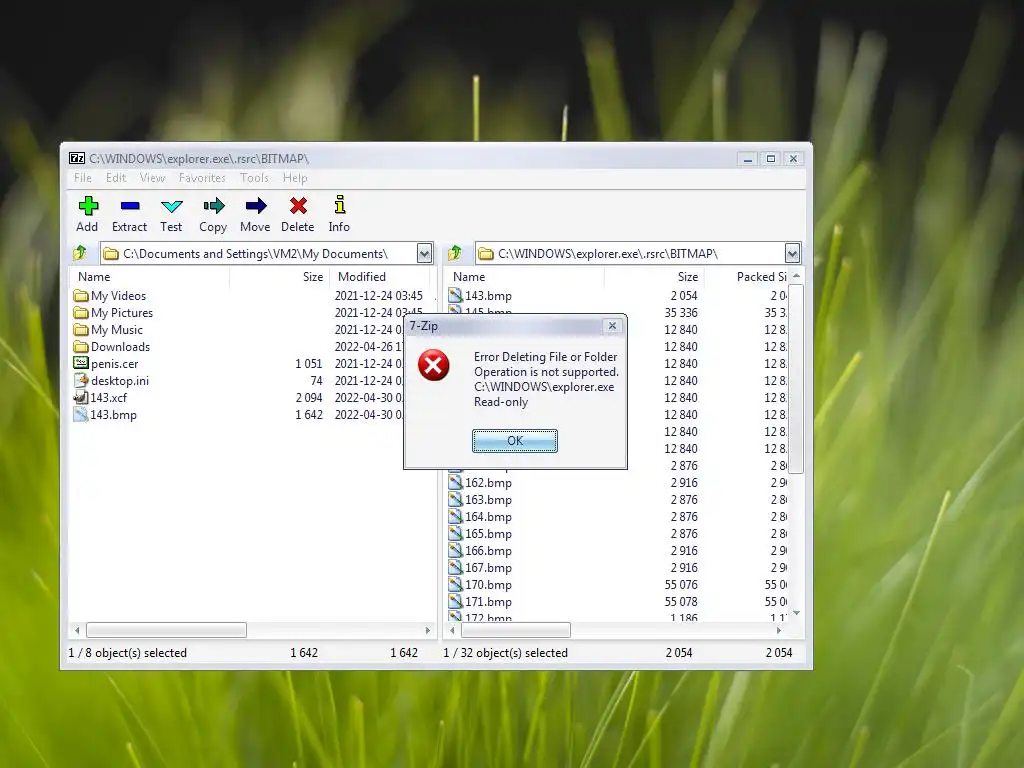Select 143.bmp icon in left panel
1024x768 pixels.
click(81, 414)
